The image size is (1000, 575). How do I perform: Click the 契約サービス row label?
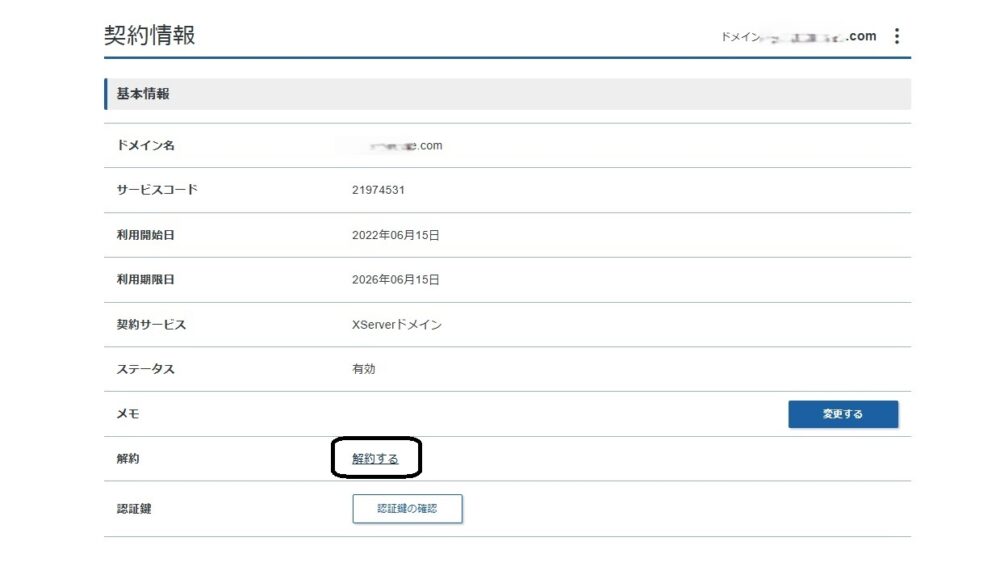point(151,325)
